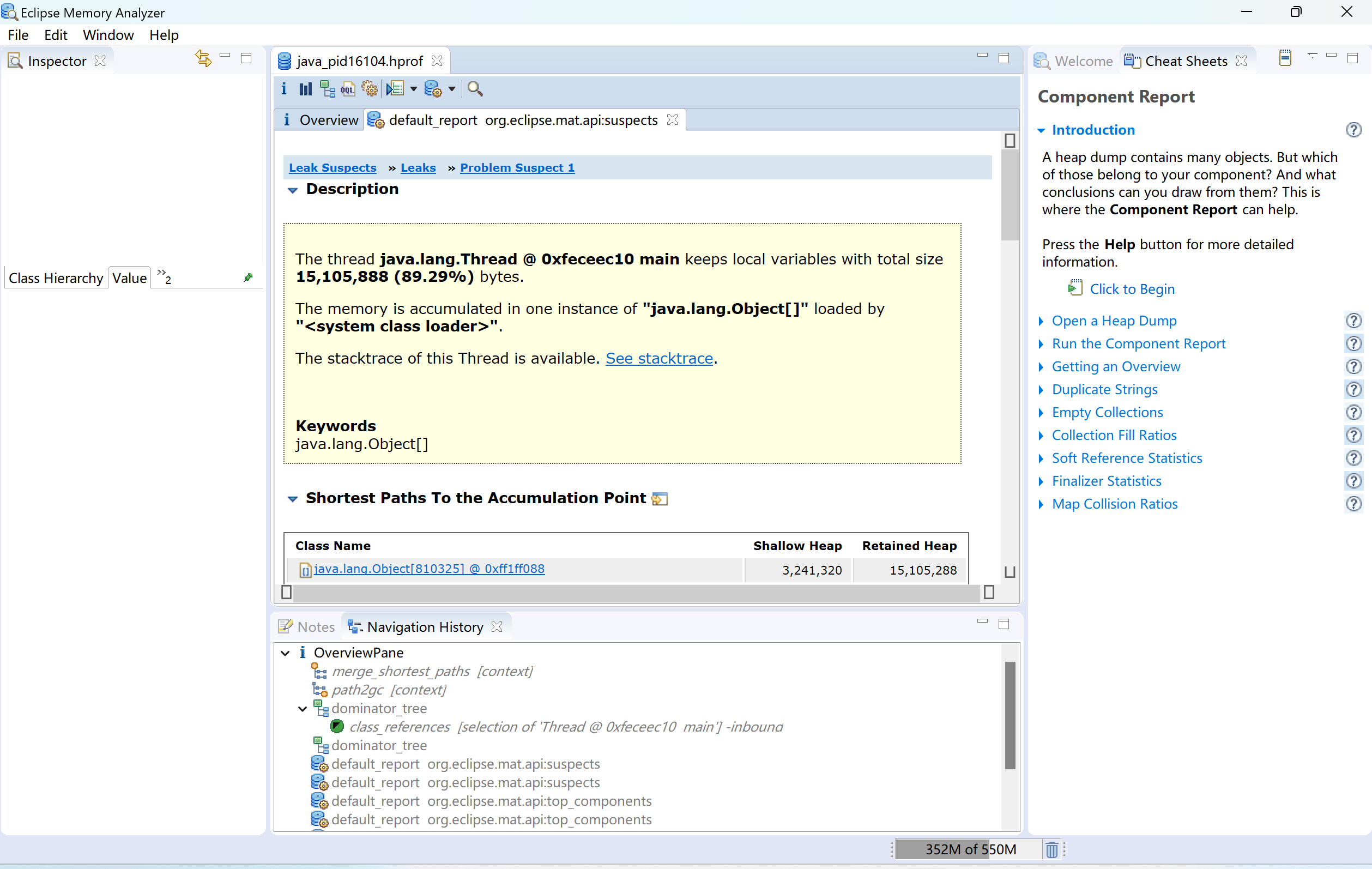The image size is (1372, 869).
Task: Open help for Map Collision Ratios
Action: pos(1353,504)
